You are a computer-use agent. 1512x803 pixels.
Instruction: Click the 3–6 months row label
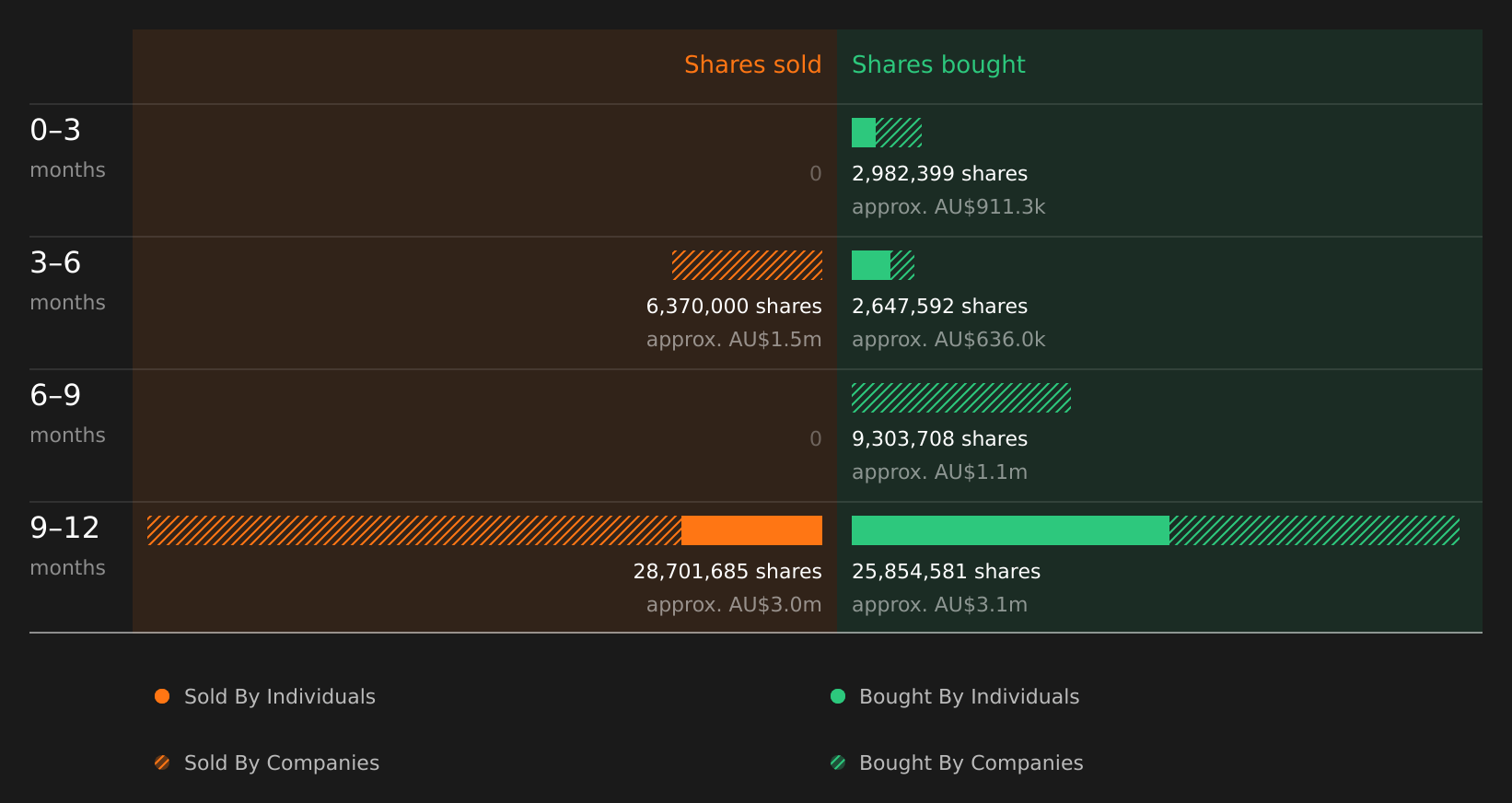[x=67, y=281]
